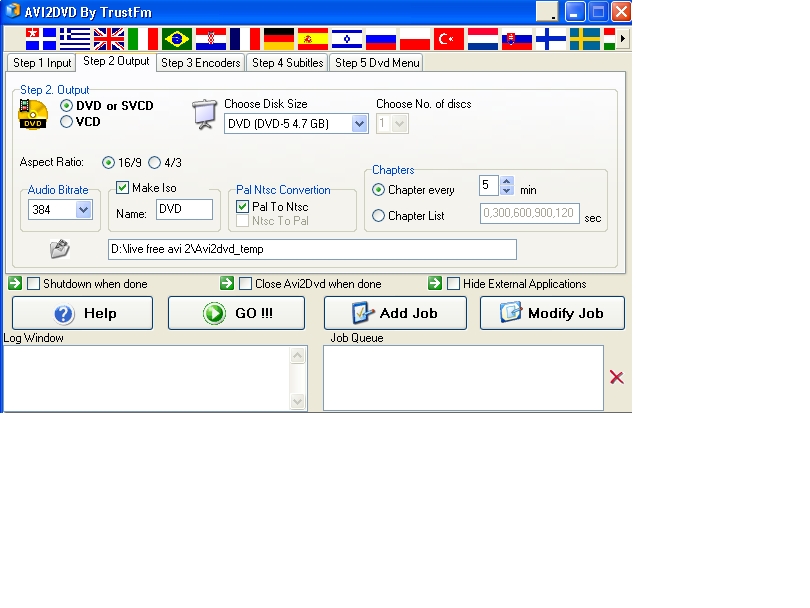Viewport: 810px width, 608px height.
Task: Show more flags with the right arrow
Action: point(622,39)
